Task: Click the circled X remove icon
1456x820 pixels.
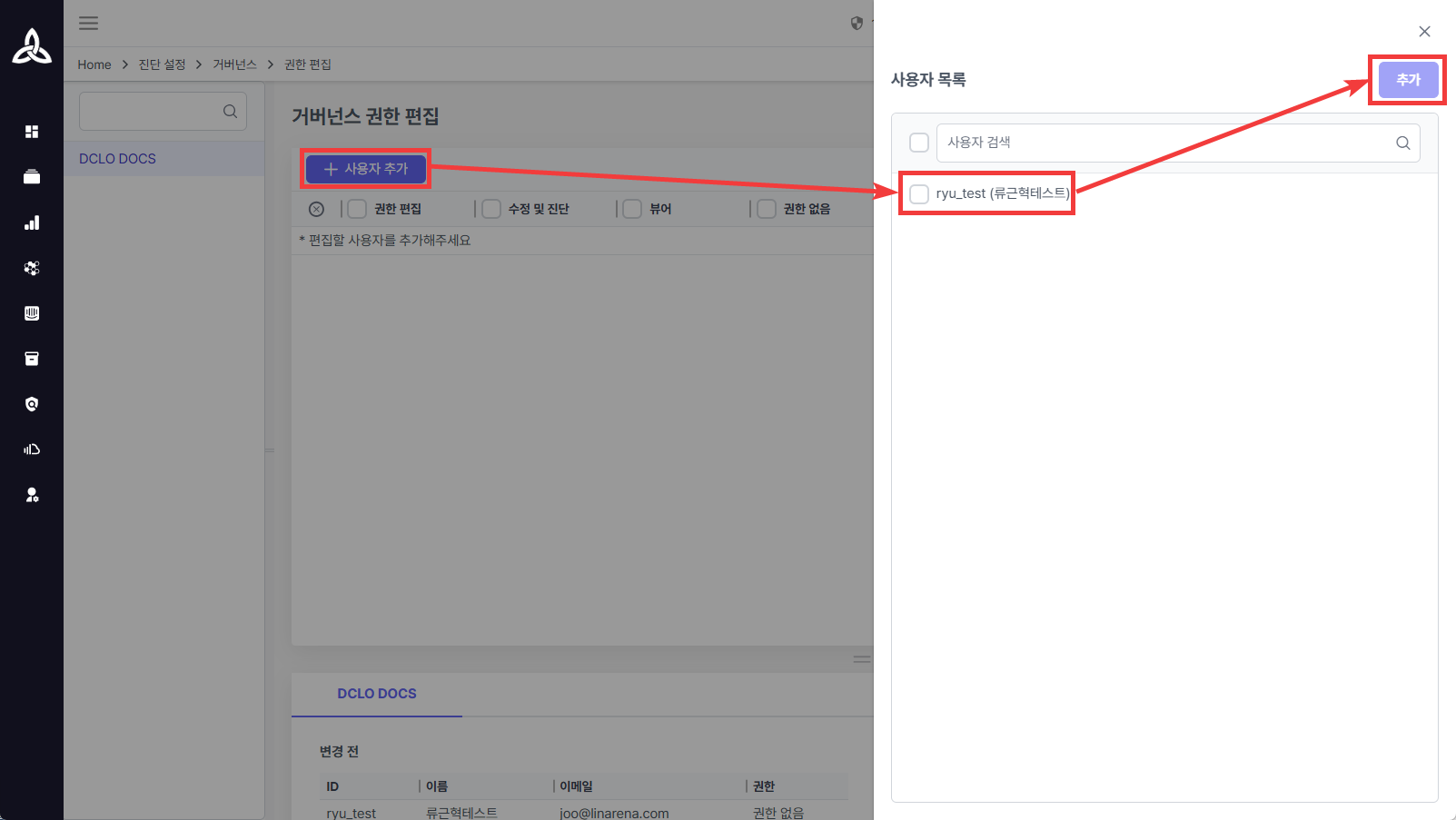Action: (316, 209)
